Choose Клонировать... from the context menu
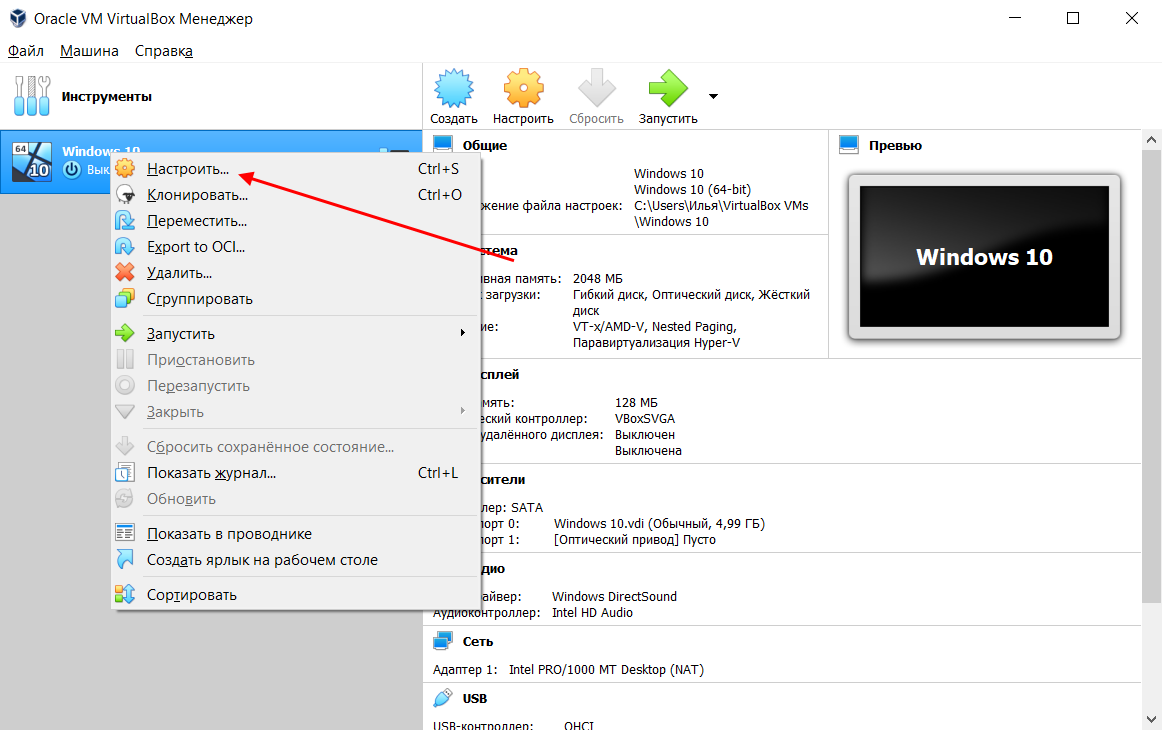The height and width of the screenshot is (730, 1162). tap(197, 195)
